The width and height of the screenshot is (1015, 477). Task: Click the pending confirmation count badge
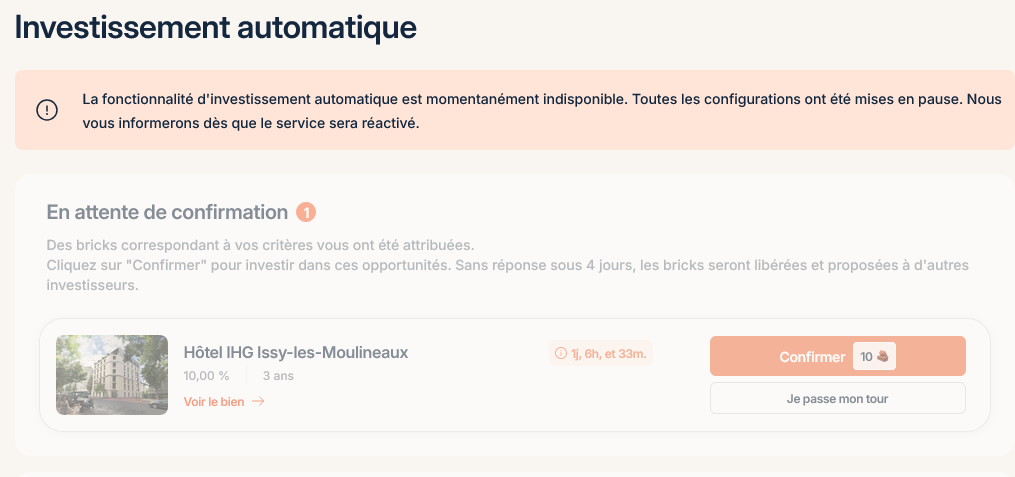coord(306,212)
